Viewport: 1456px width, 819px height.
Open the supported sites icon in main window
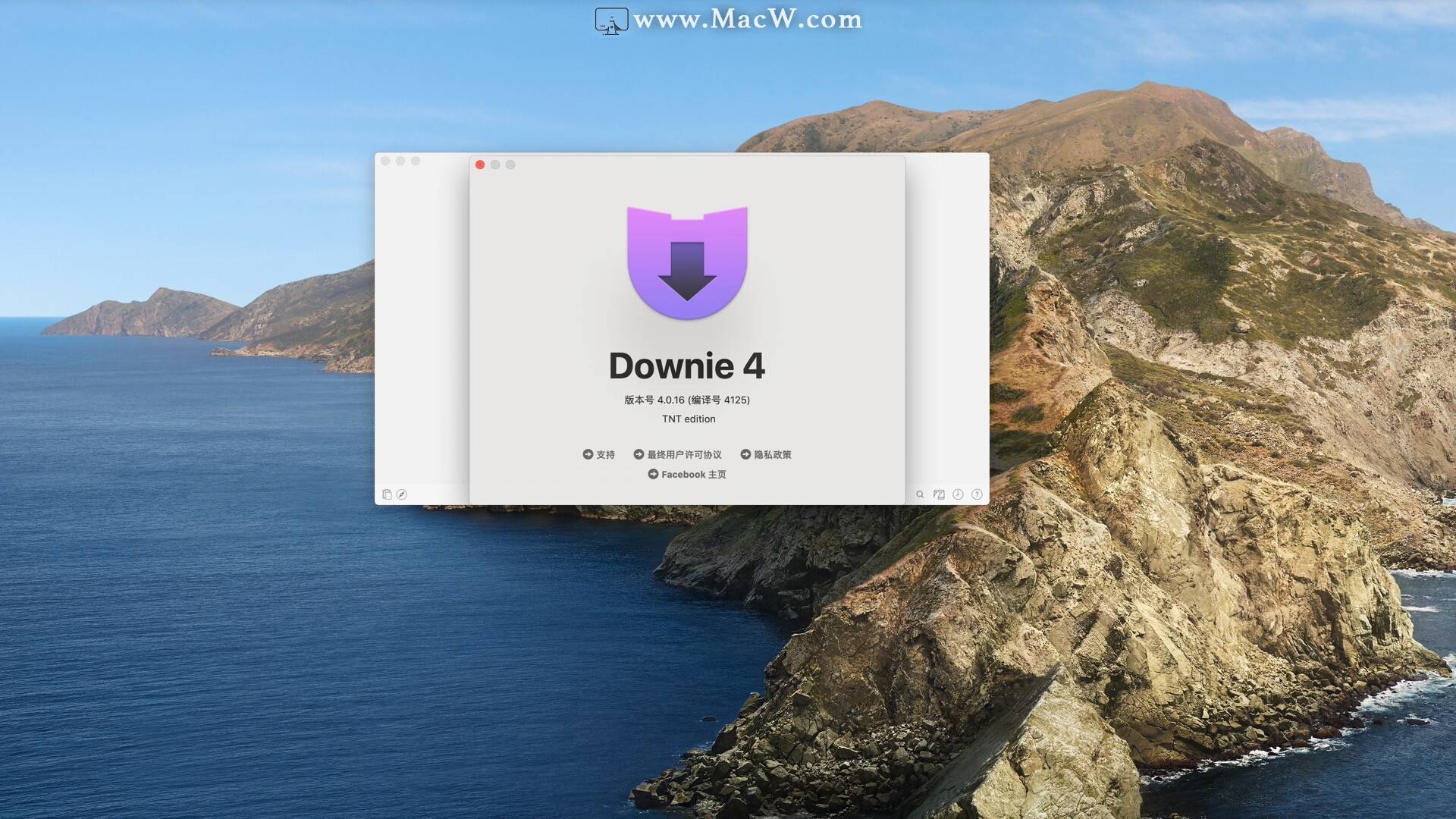pyautogui.click(x=939, y=494)
